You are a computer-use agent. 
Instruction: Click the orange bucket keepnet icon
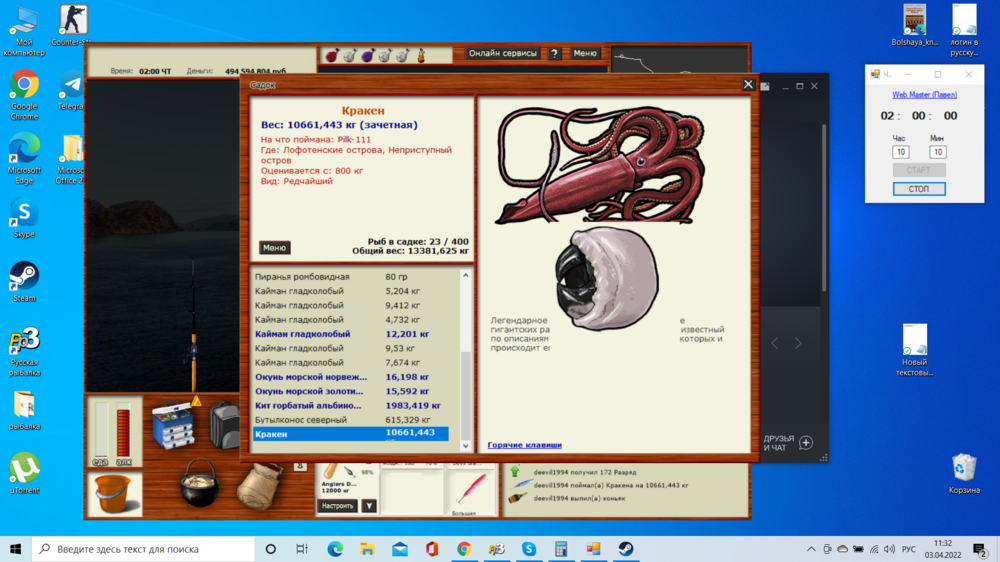pyautogui.click(x=114, y=494)
